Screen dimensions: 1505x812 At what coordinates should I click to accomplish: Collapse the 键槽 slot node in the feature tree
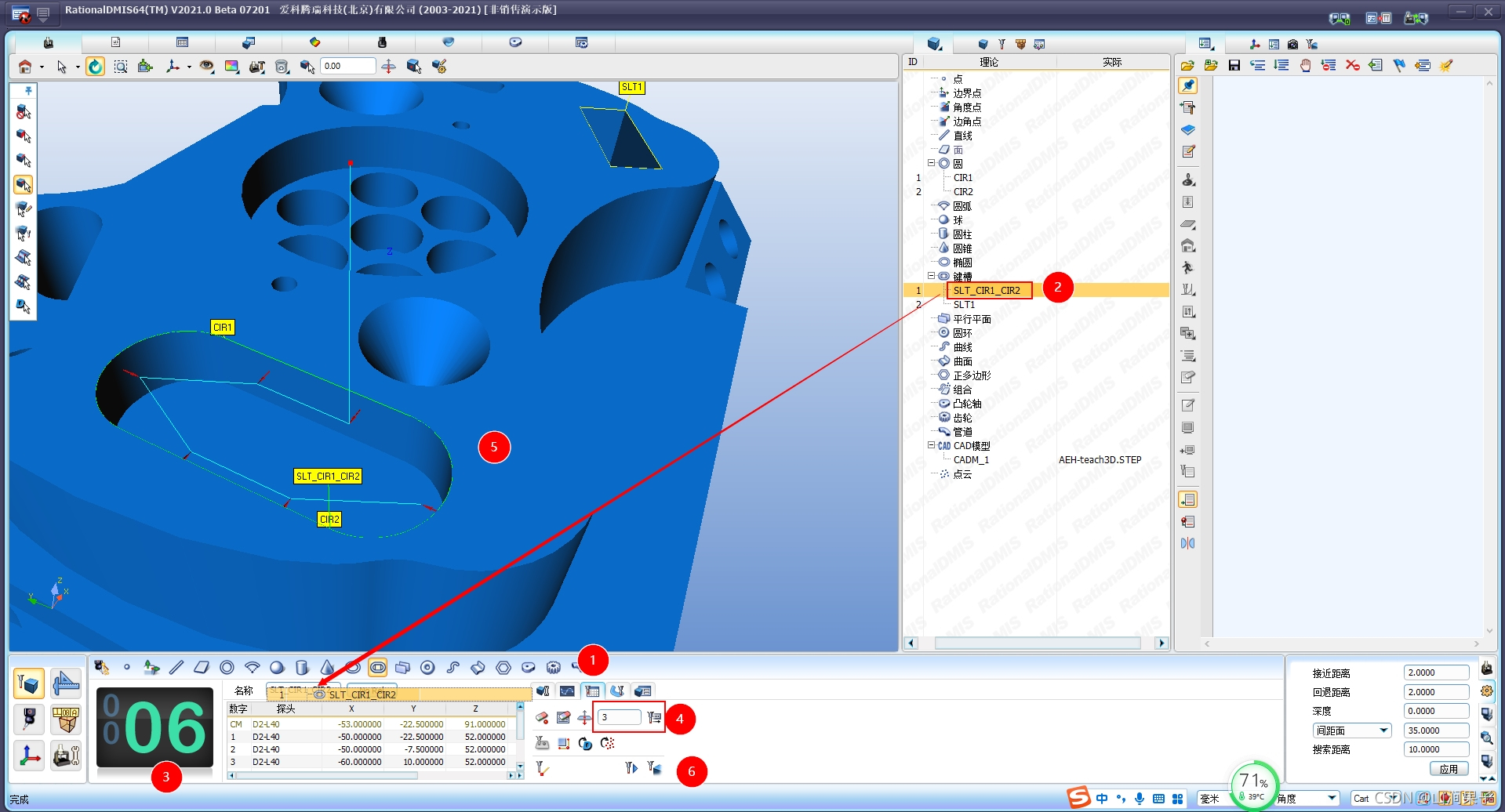click(x=932, y=276)
